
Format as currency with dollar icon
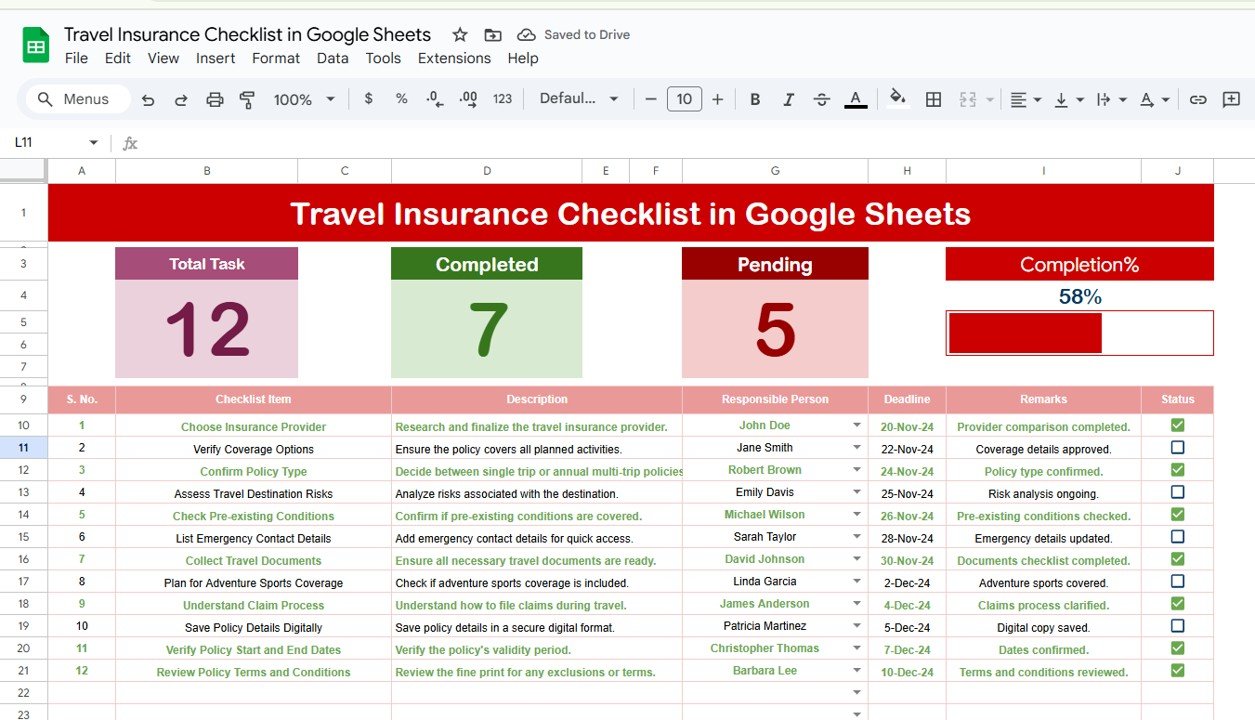pos(369,99)
